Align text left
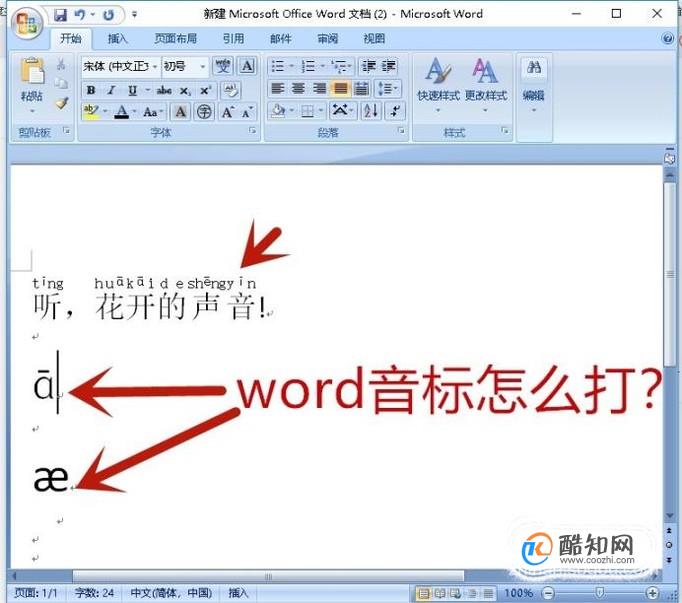682x603 pixels. pos(277,89)
